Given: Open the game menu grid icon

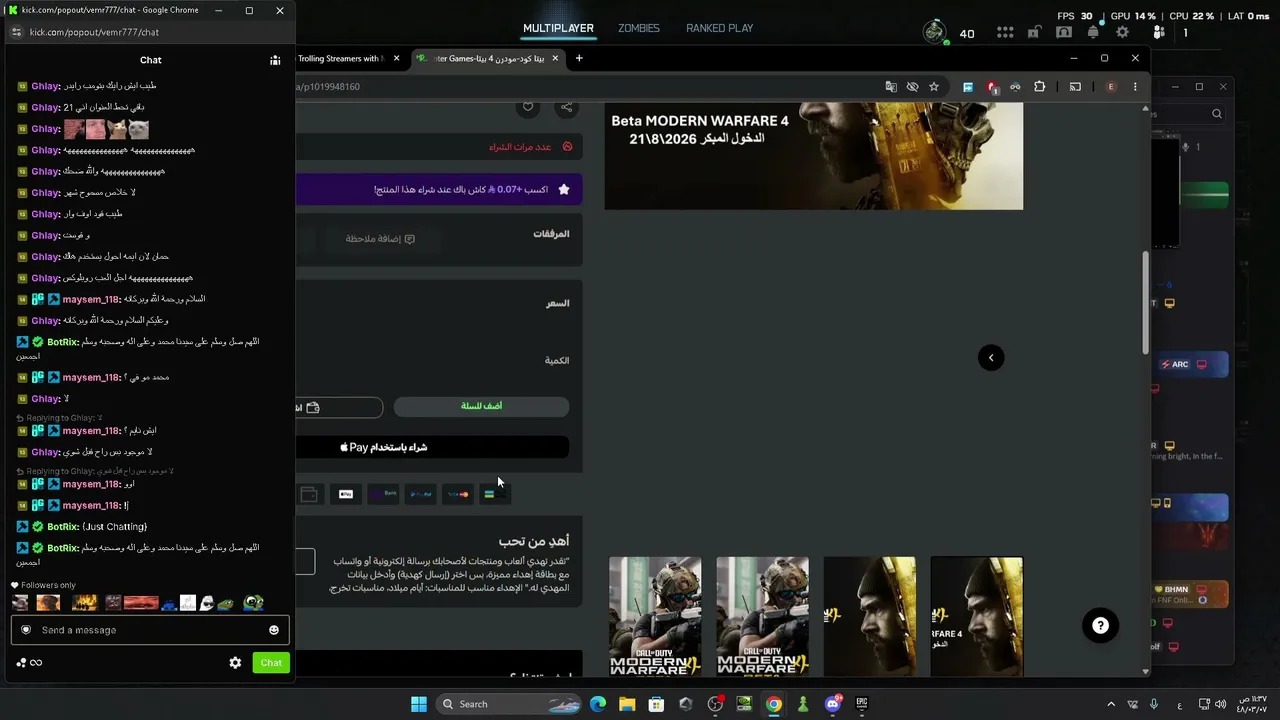Looking at the screenshot, I should (1005, 33).
